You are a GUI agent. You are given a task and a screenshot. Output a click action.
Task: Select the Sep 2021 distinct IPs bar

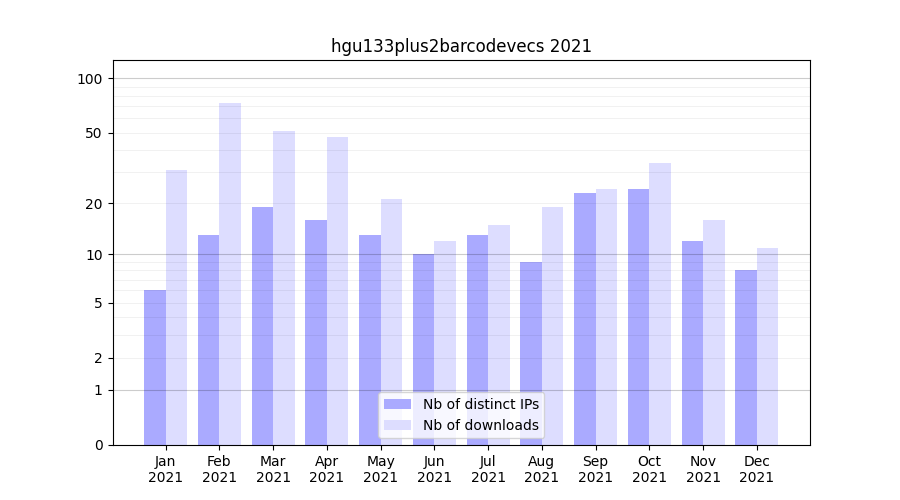pyautogui.click(x=585, y=318)
